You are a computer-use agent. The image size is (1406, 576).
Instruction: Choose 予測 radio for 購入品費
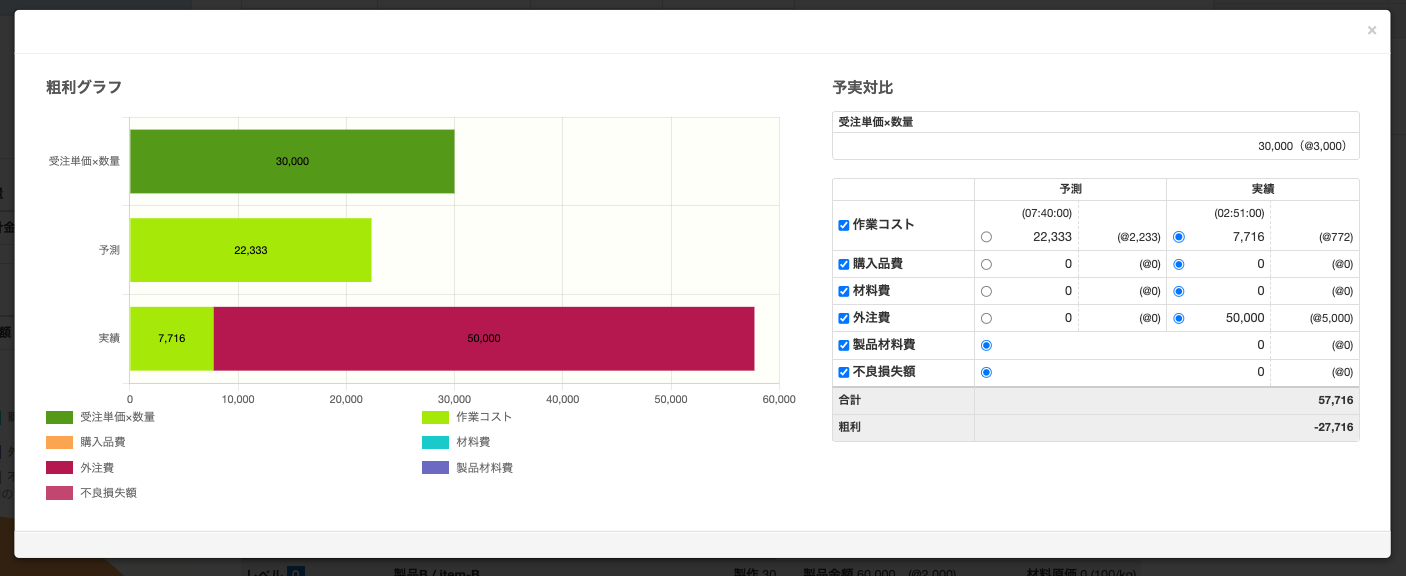pos(987,264)
